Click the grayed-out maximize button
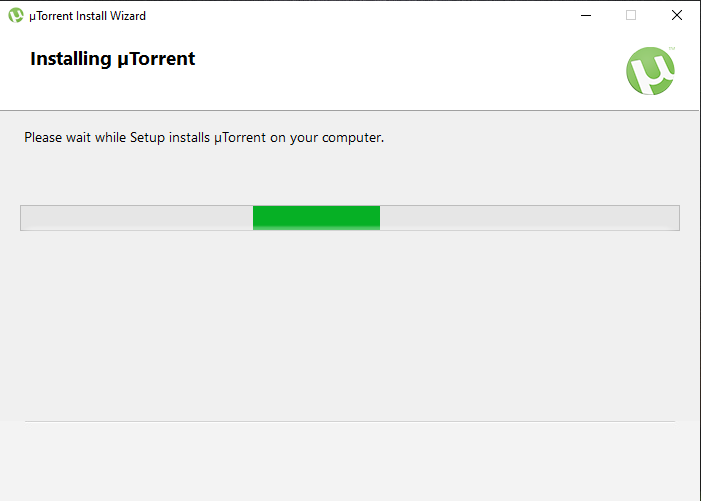Viewport: 701px width, 503px height. pyautogui.click(x=631, y=16)
